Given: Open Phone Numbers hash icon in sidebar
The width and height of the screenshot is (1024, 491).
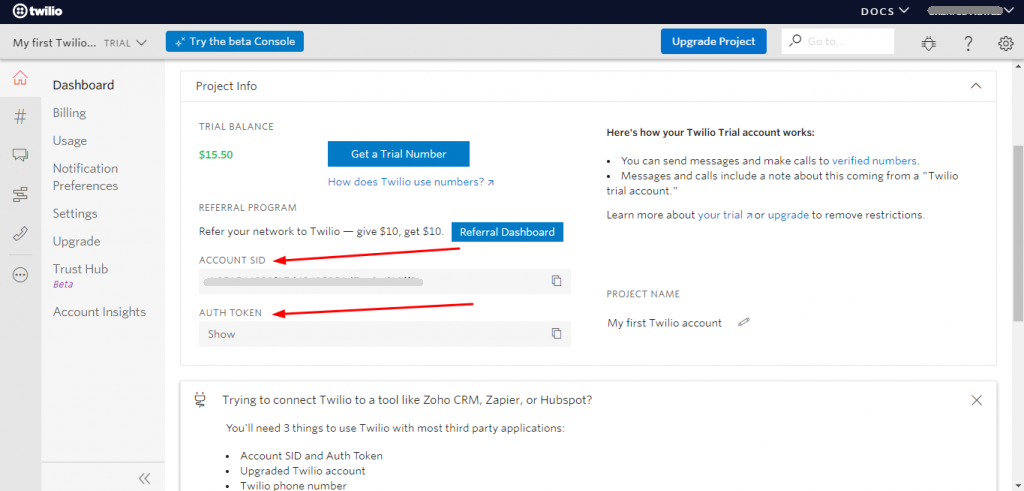Looking at the screenshot, I should pos(20,117).
